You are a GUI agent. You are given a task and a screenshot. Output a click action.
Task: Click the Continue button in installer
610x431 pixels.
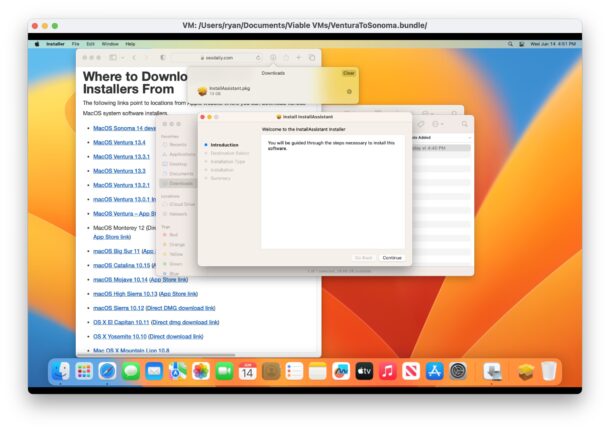[x=392, y=257]
